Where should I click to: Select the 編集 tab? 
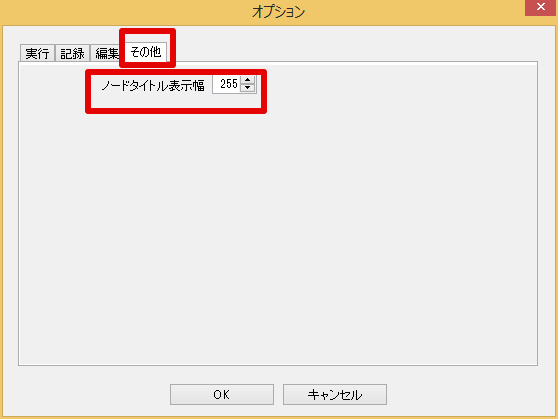[x=106, y=53]
